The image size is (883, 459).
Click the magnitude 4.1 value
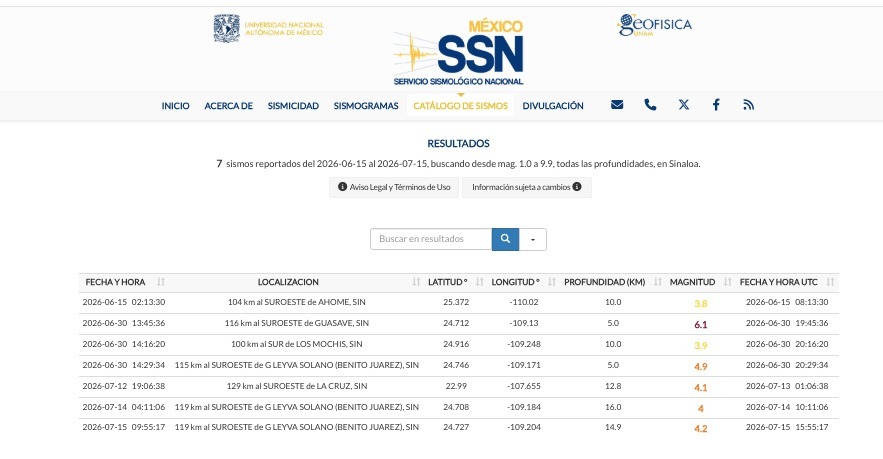[x=701, y=387]
